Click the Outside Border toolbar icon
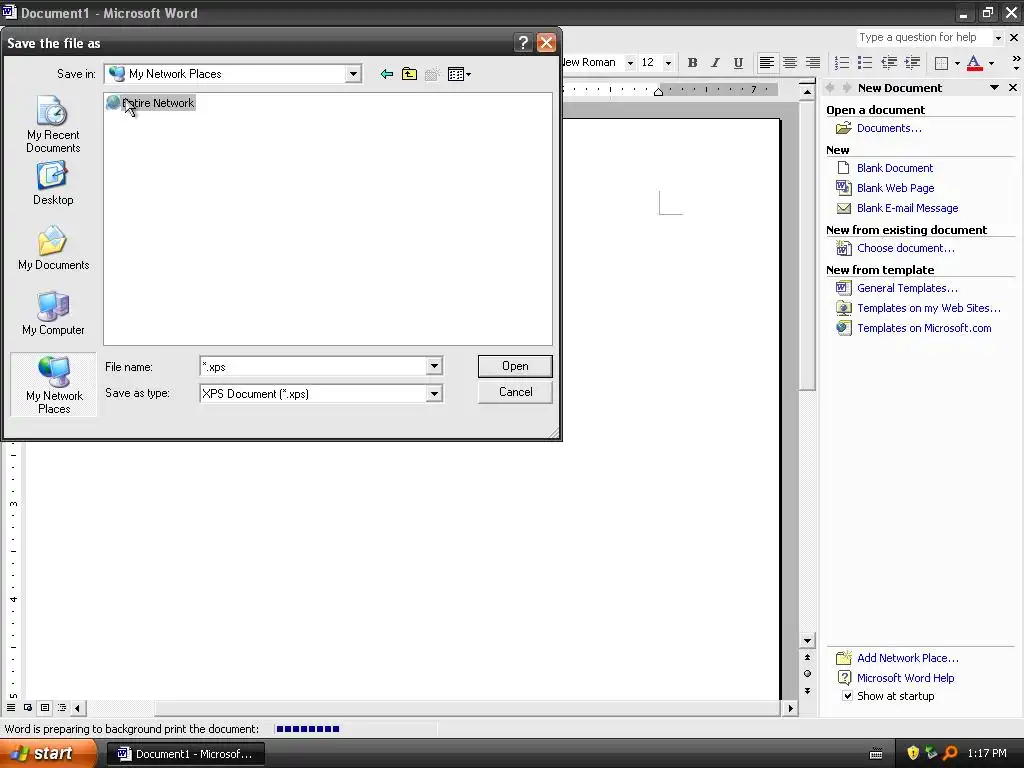Image resolution: width=1024 pixels, height=768 pixels. point(941,63)
